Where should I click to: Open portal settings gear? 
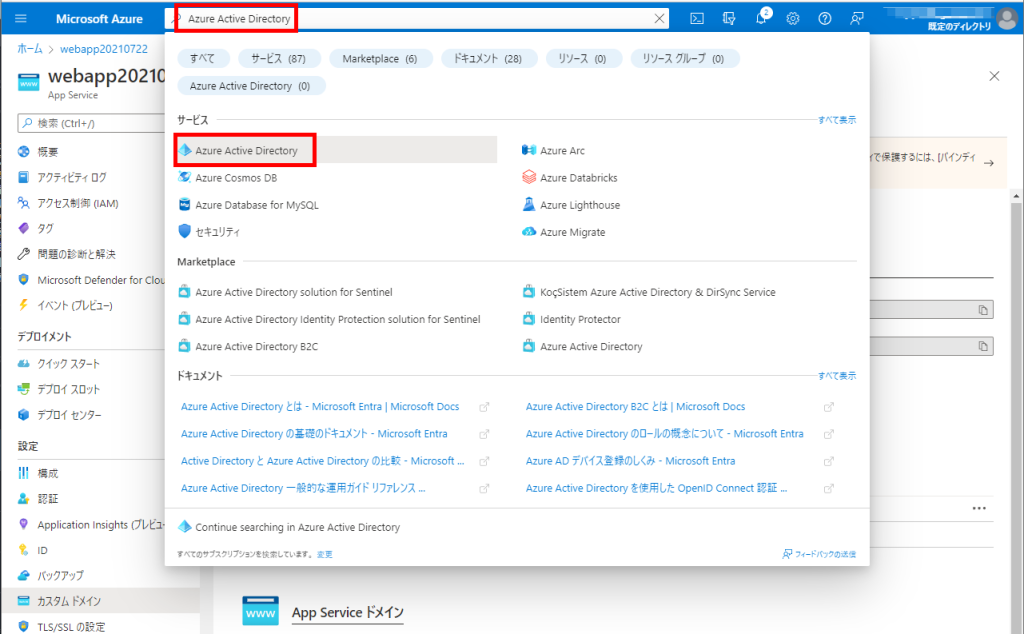pyautogui.click(x=793, y=18)
